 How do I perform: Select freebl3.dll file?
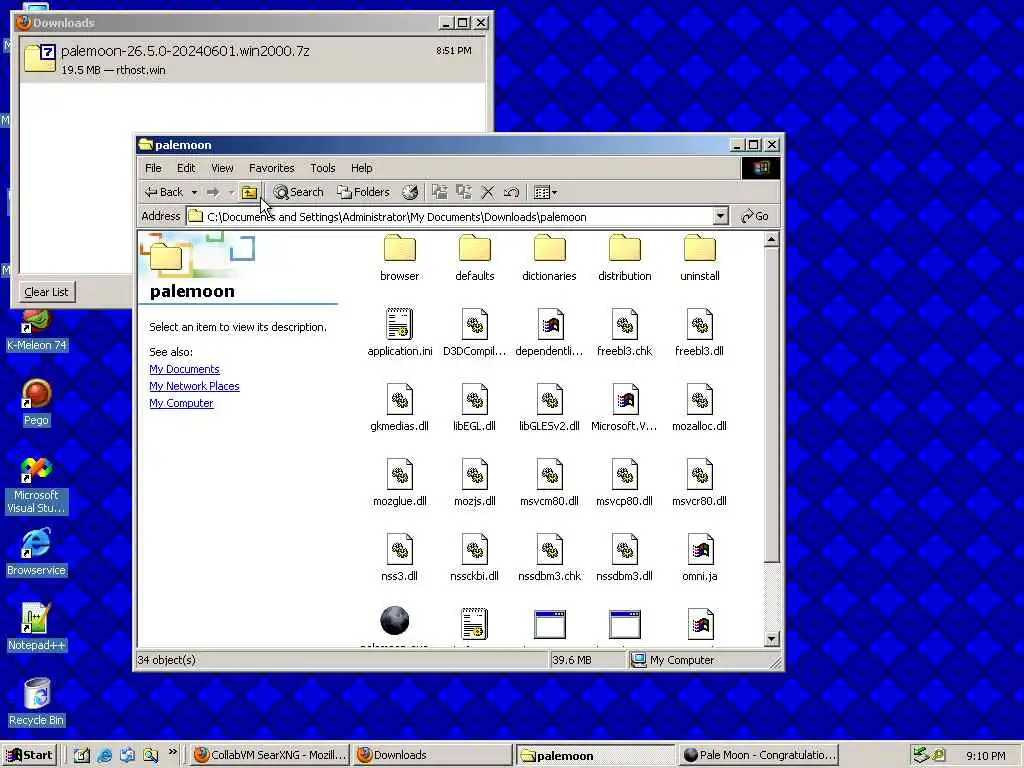pos(699,333)
